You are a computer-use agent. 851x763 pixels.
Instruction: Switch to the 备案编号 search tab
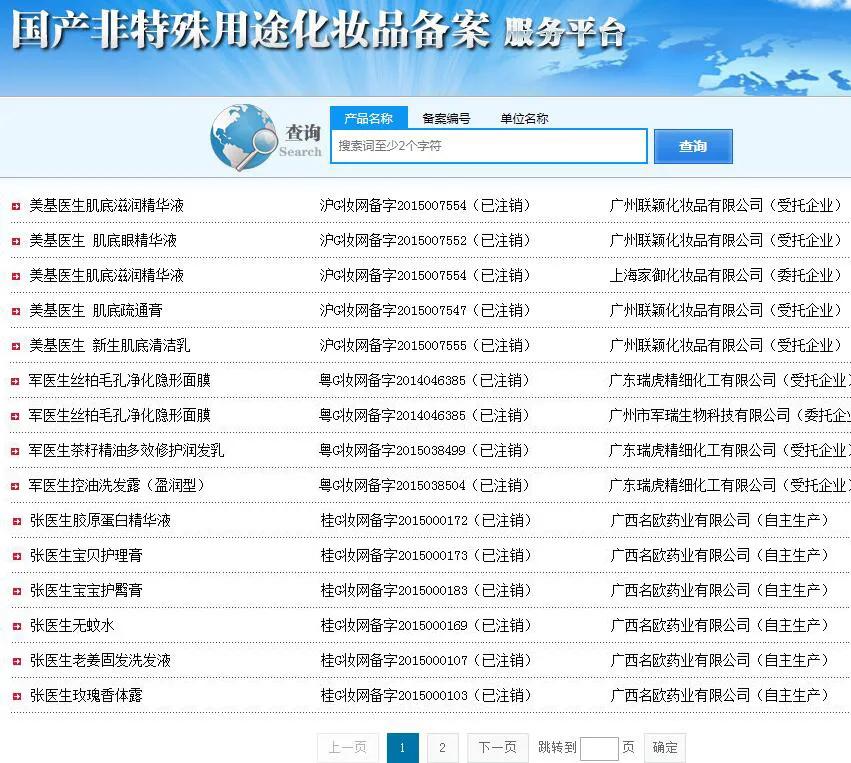coord(447,117)
